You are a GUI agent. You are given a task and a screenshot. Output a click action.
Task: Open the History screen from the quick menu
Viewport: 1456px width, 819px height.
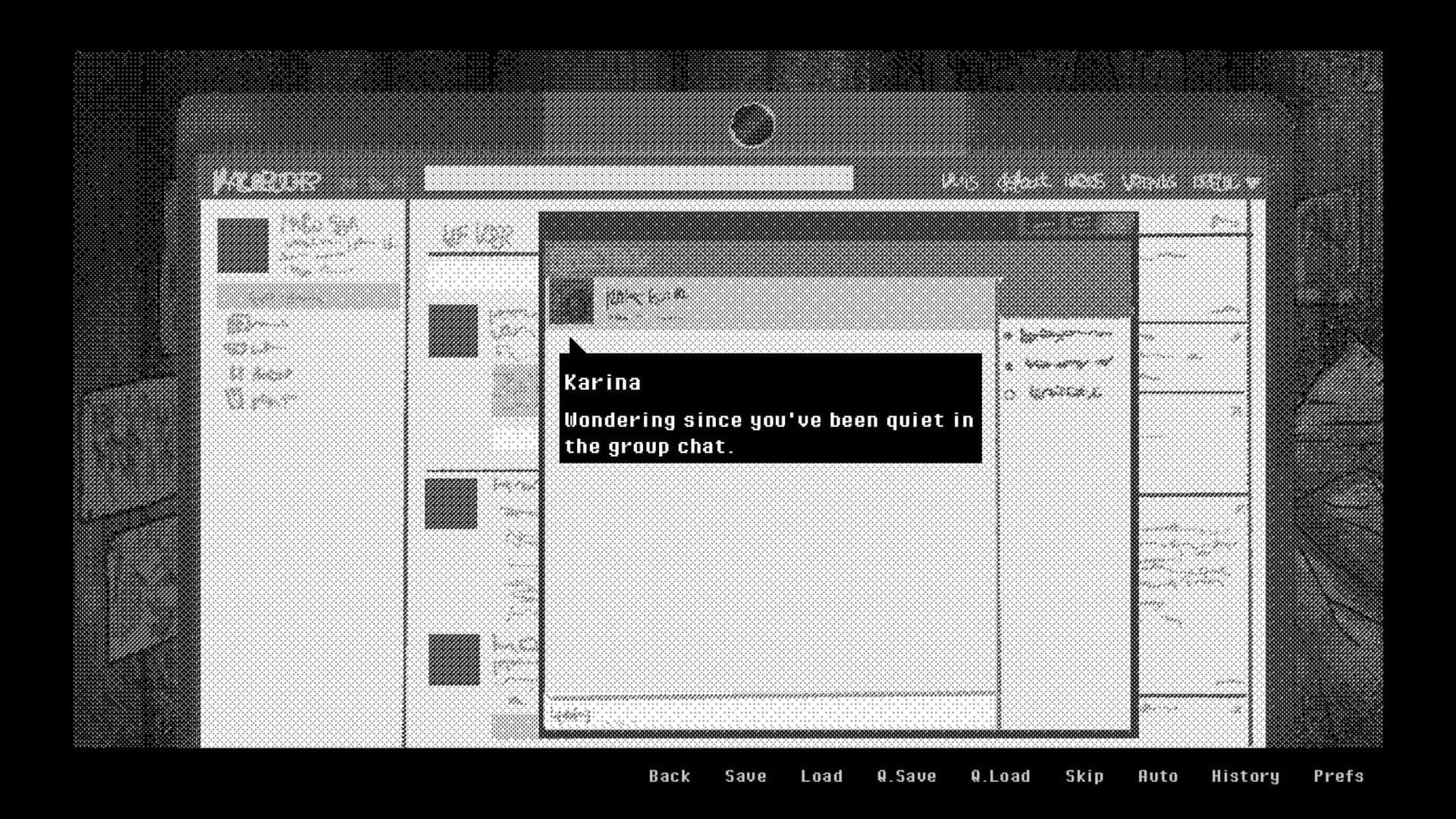(1244, 776)
